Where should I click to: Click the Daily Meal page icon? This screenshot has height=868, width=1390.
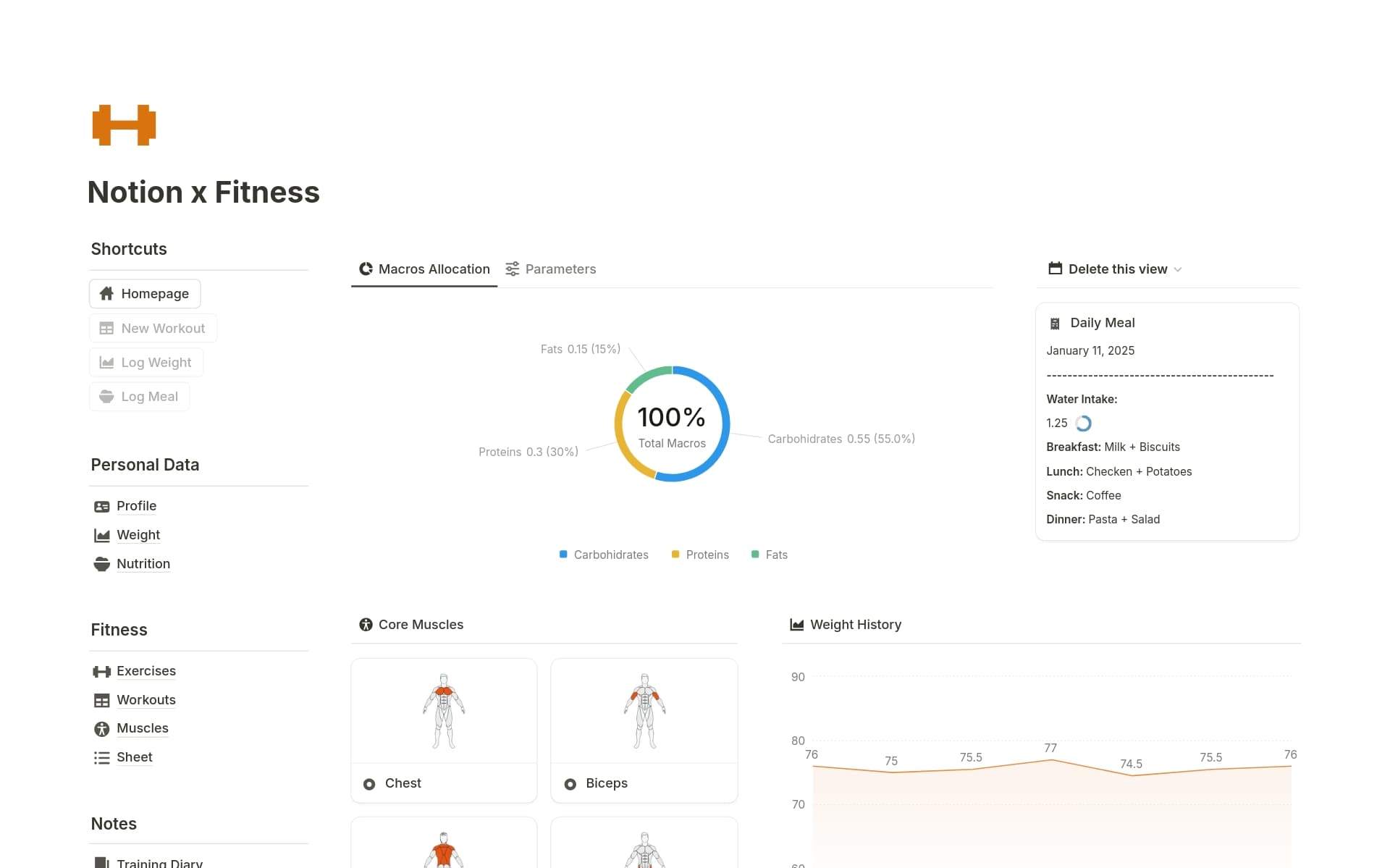pos(1055,324)
